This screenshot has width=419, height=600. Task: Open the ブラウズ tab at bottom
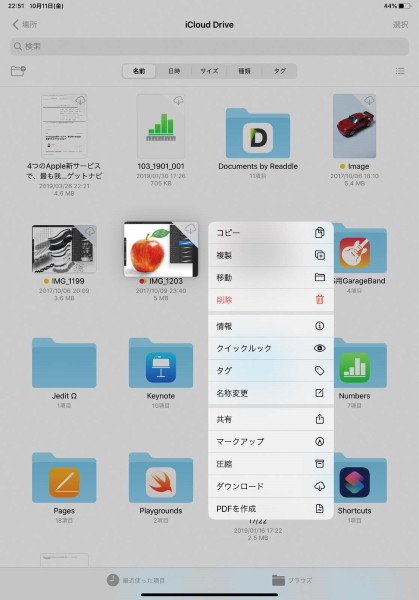[x=292, y=580]
